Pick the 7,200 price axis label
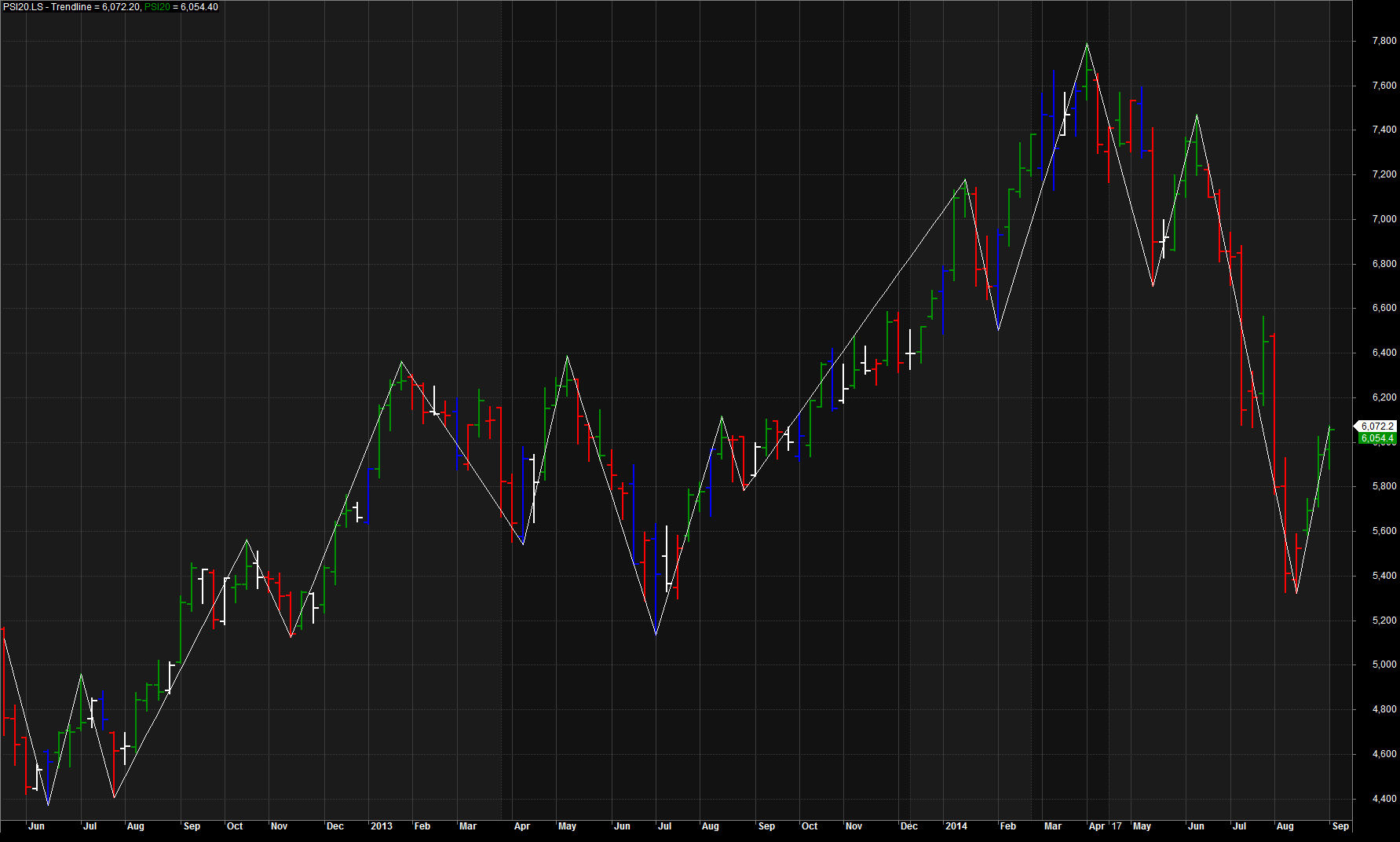 coord(1384,174)
